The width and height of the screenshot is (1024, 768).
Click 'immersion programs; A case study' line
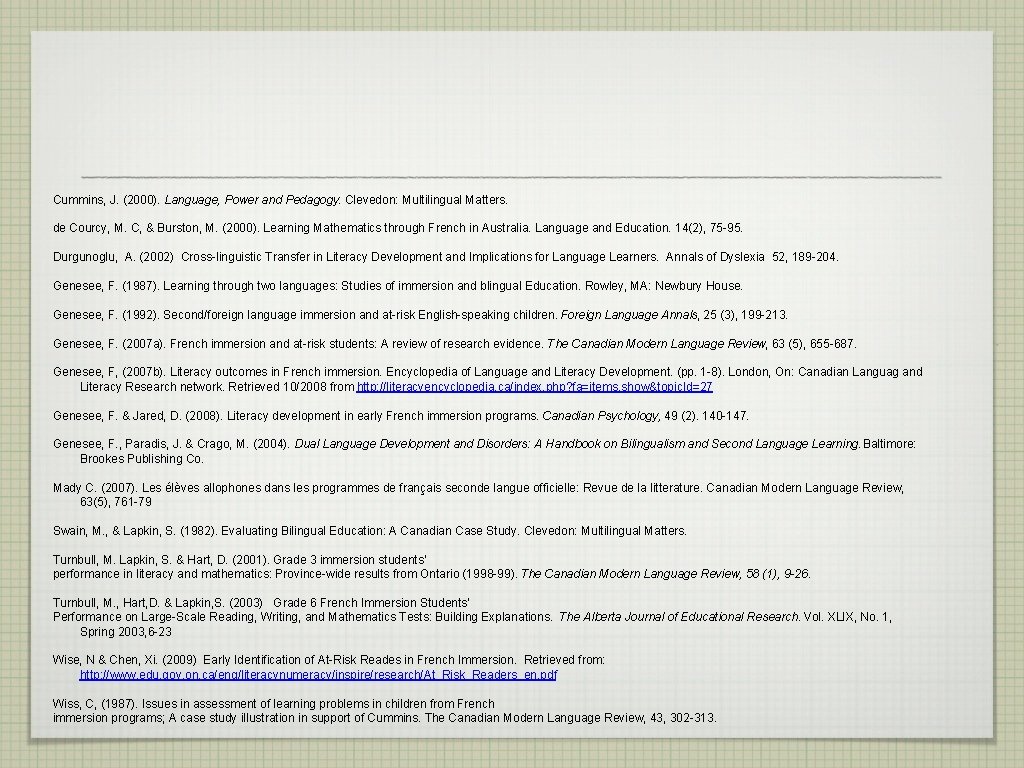pos(385,718)
